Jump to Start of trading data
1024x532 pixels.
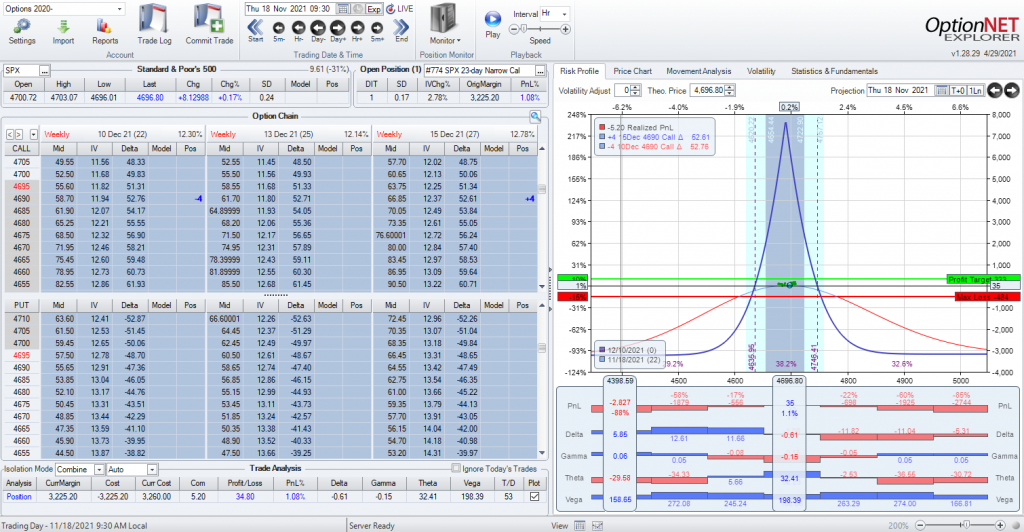click(255, 27)
